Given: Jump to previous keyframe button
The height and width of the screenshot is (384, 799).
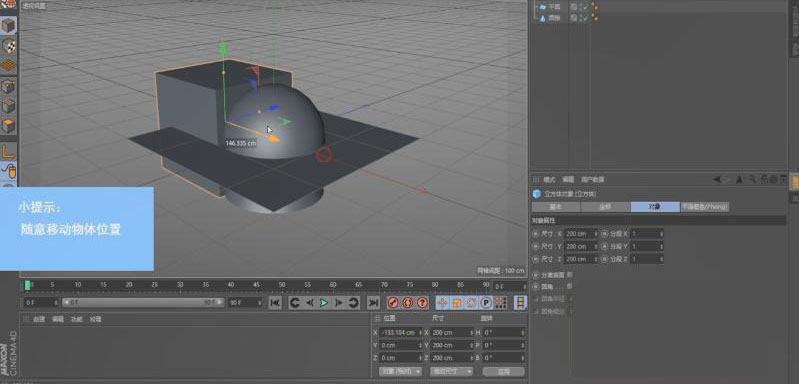Looking at the screenshot, I should (x=295, y=303).
